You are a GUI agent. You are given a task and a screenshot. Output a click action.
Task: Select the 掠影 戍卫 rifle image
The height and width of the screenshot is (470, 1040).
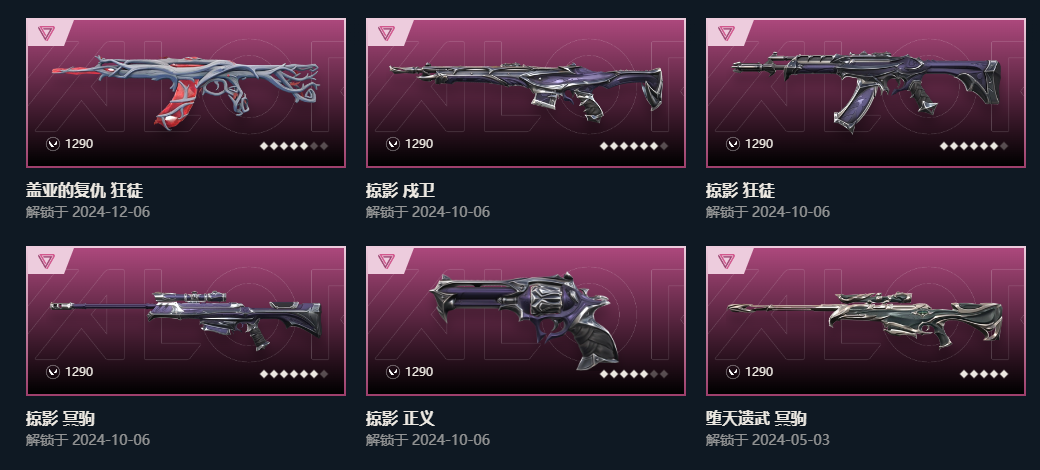[x=525, y=91]
